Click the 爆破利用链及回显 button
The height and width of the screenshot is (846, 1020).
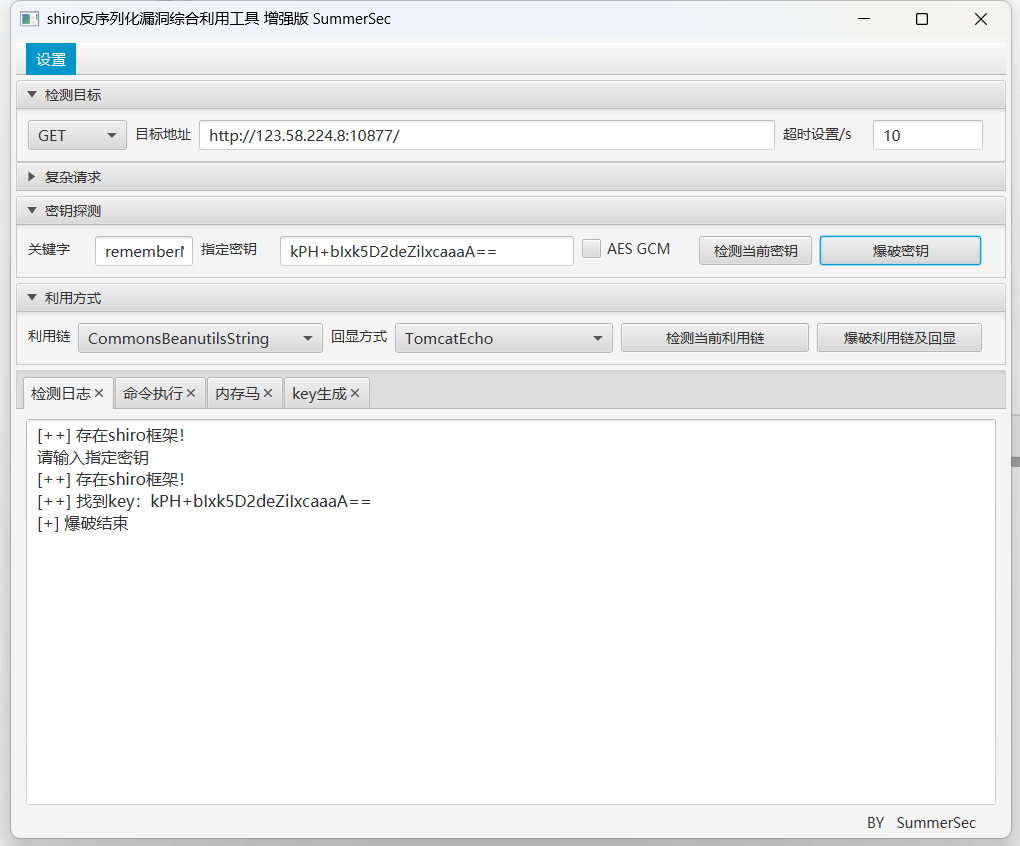tap(899, 337)
